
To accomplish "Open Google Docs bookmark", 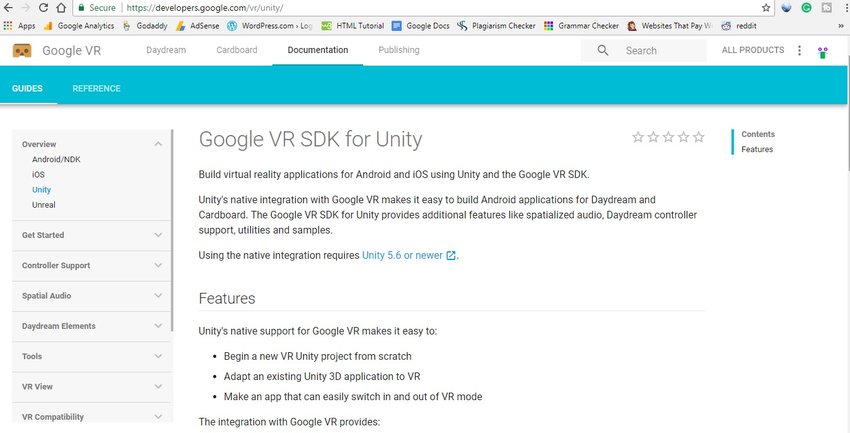I will tap(421, 25).
